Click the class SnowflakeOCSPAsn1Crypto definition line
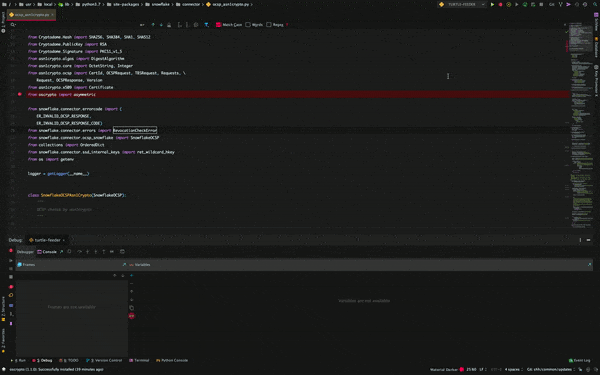This screenshot has width=600, height=375. [x=77, y=195]
